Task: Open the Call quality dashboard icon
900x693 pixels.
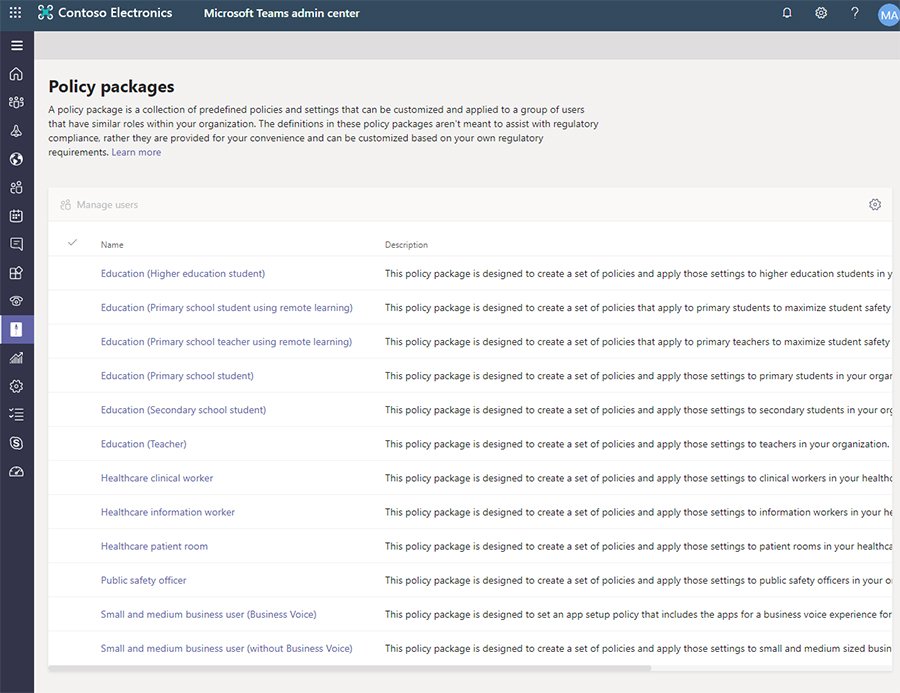Action: (16, 470)
